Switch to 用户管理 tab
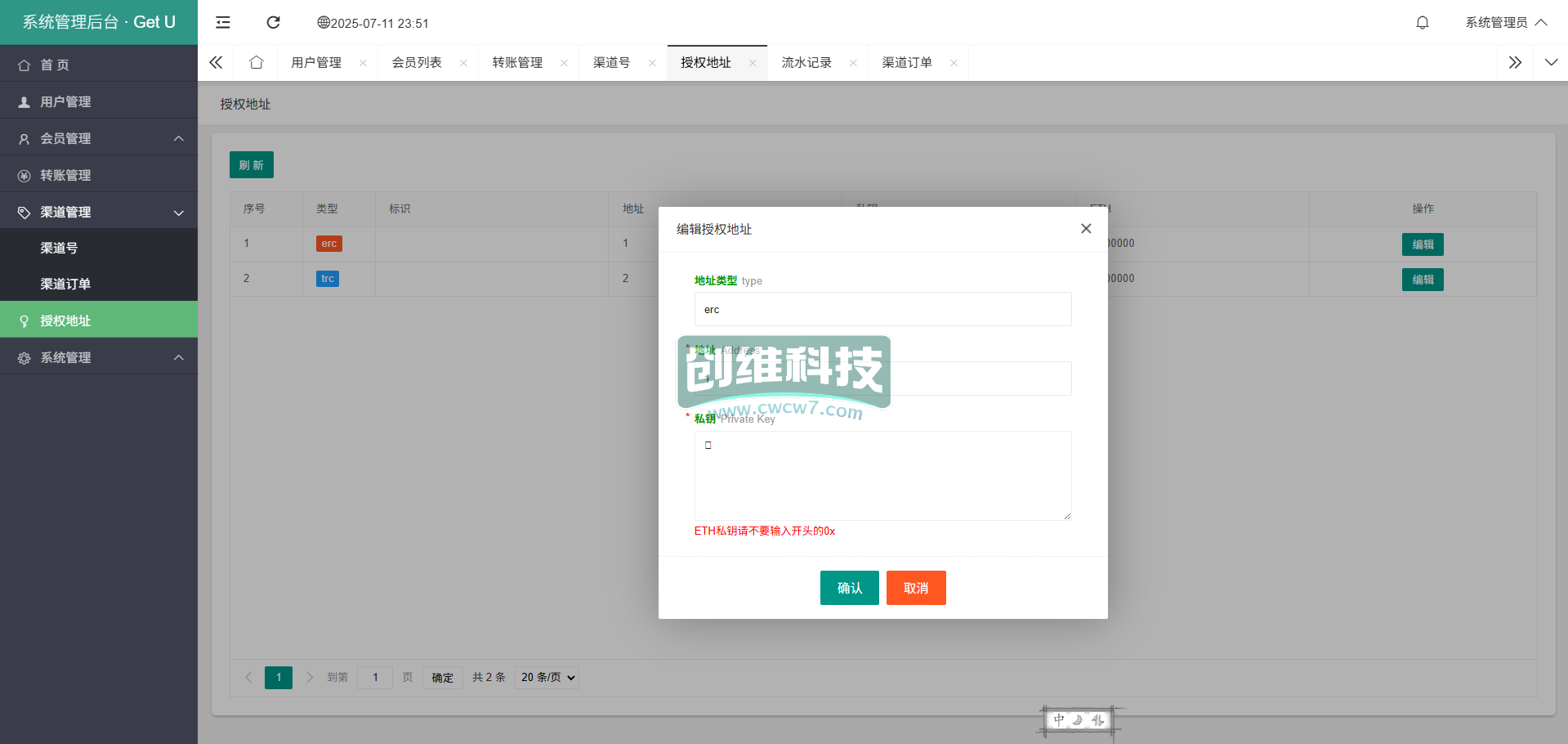The width and height of the screenshot is (1568, 744). (316, 62)
